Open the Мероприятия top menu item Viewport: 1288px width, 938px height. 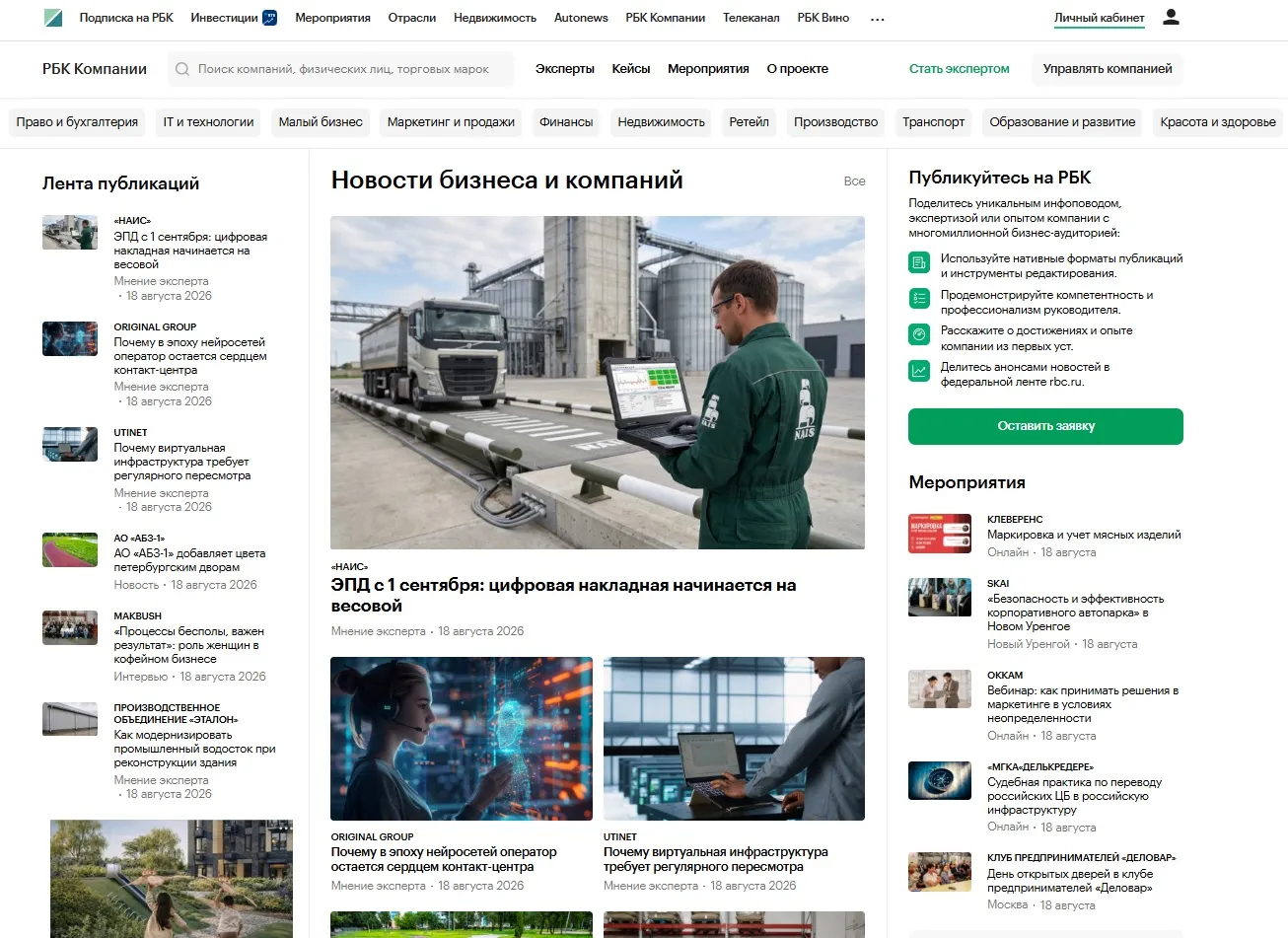[332, 18]
